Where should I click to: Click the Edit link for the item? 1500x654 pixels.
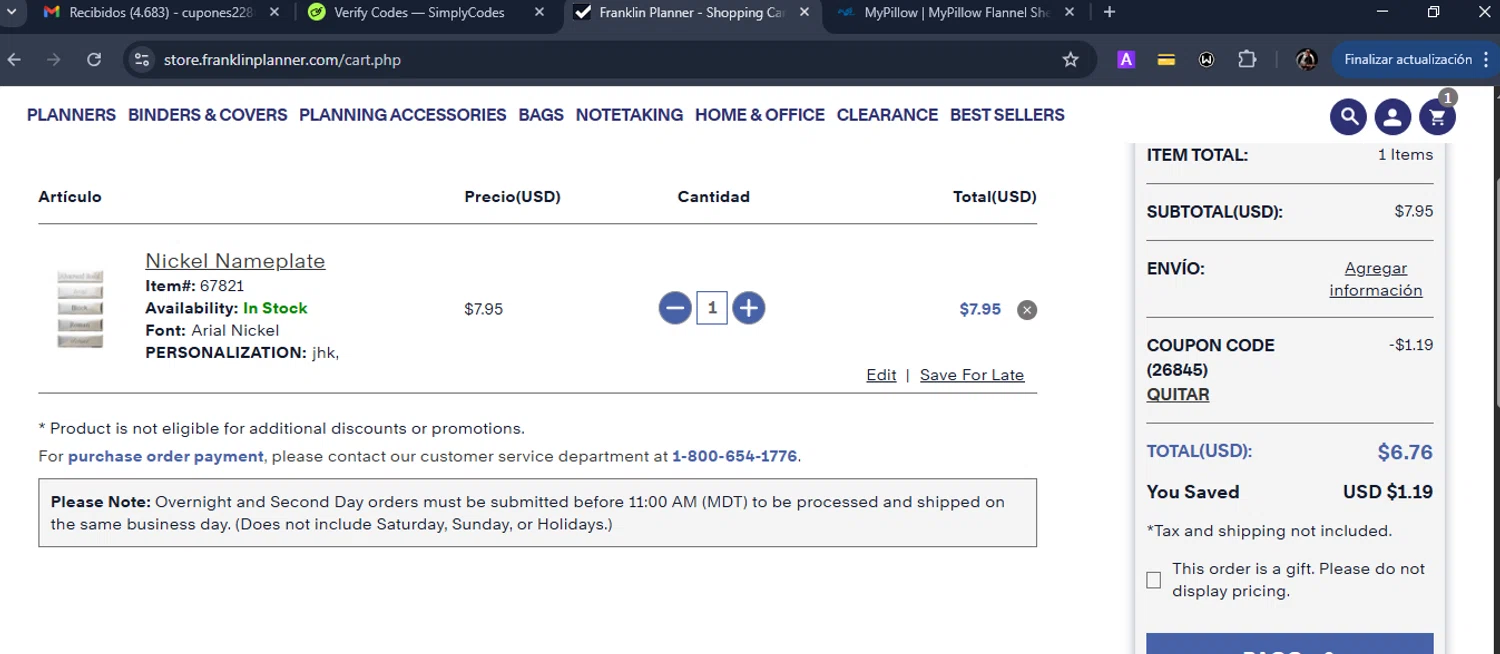coord(881,375)
